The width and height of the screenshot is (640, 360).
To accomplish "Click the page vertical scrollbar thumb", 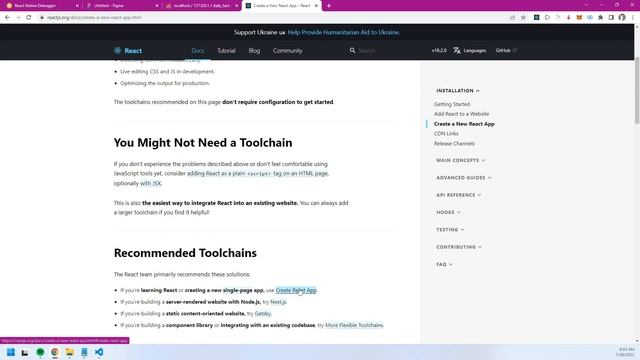I will [x=637, y=90].
